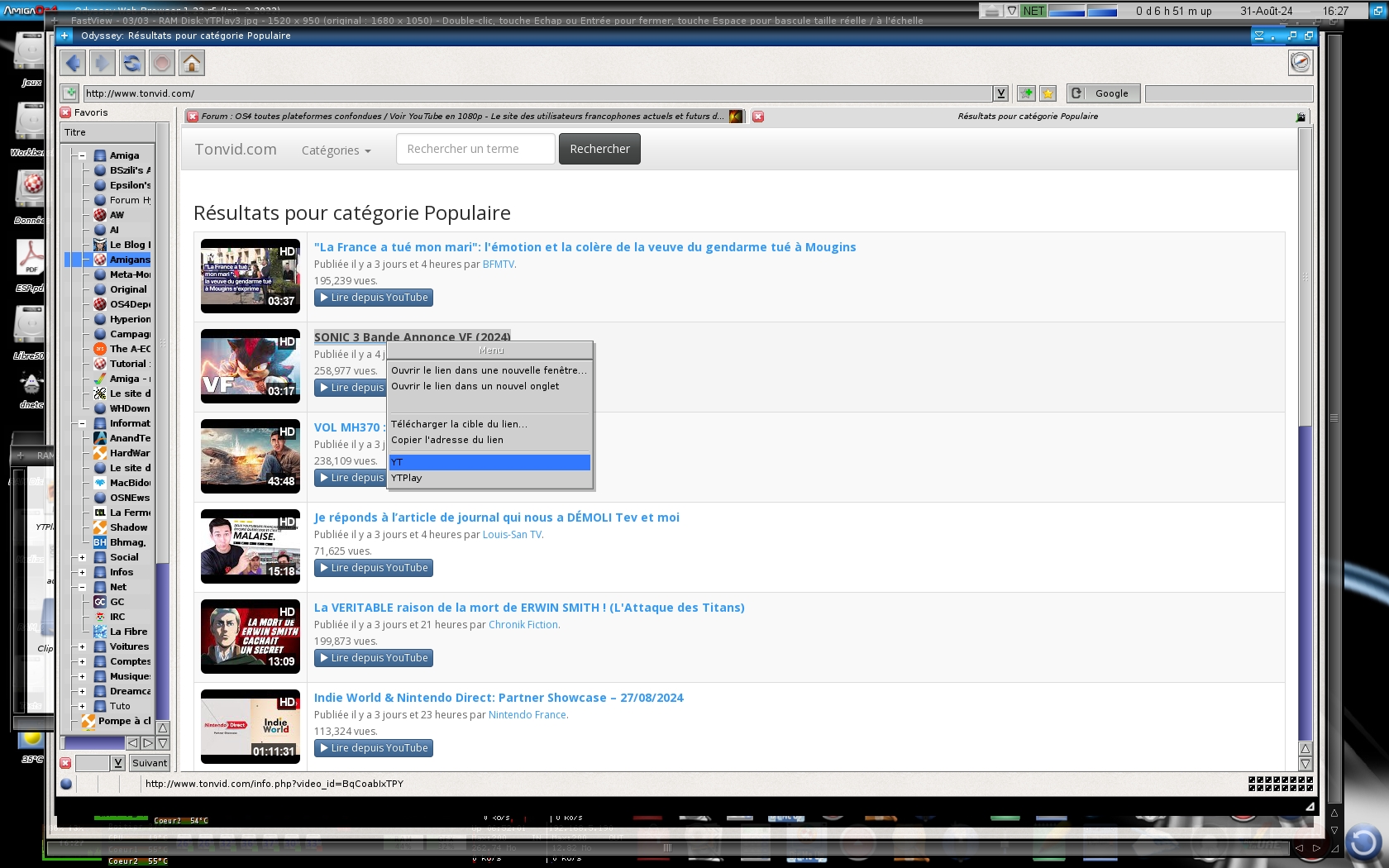The height and width of the screenshot is (868, 1389).
Task: Open the Catégories dropdown on Tonvid
Action: [336, 150]
